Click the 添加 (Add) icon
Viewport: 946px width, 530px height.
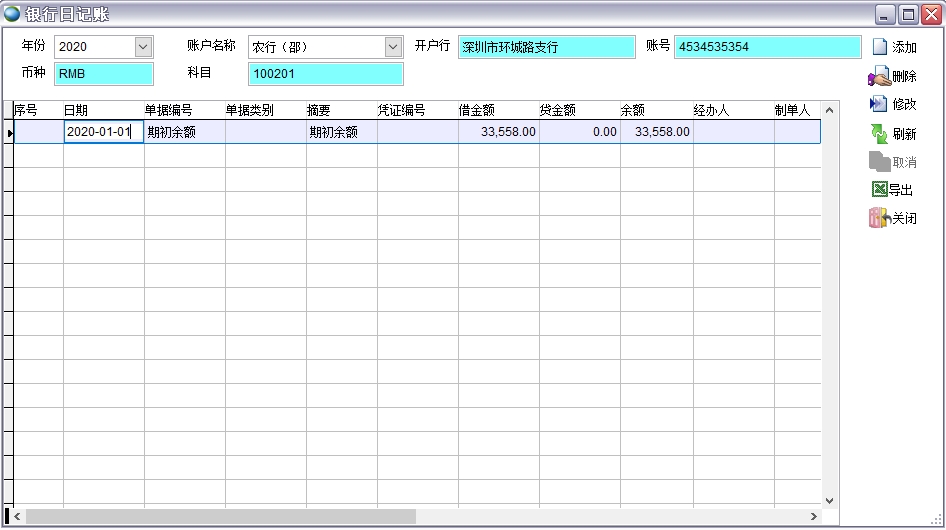(x=880, y=47)
